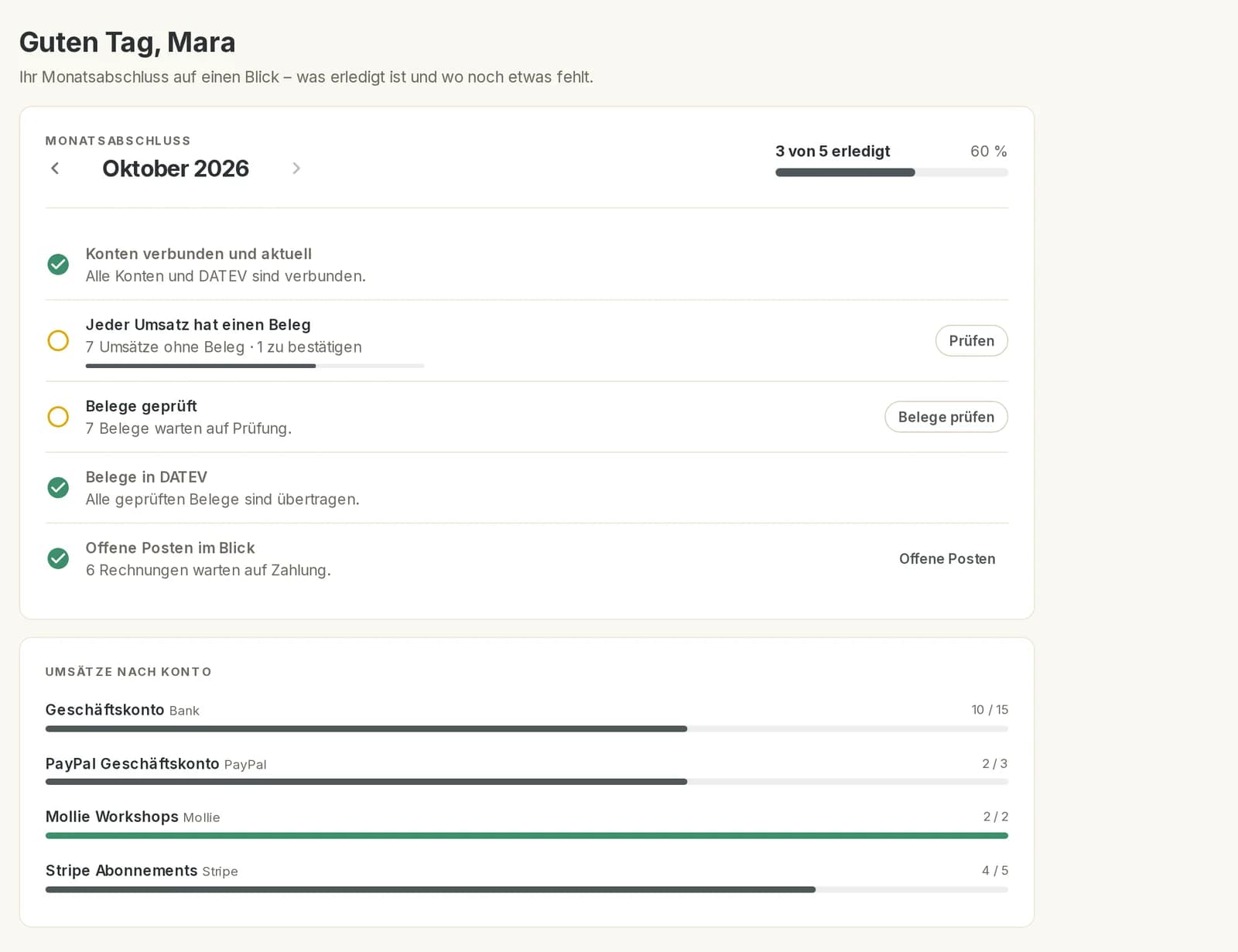Click the 60 % completion value
The image size is (1238, 952).
pyautogui.click(x=989, y=151)
